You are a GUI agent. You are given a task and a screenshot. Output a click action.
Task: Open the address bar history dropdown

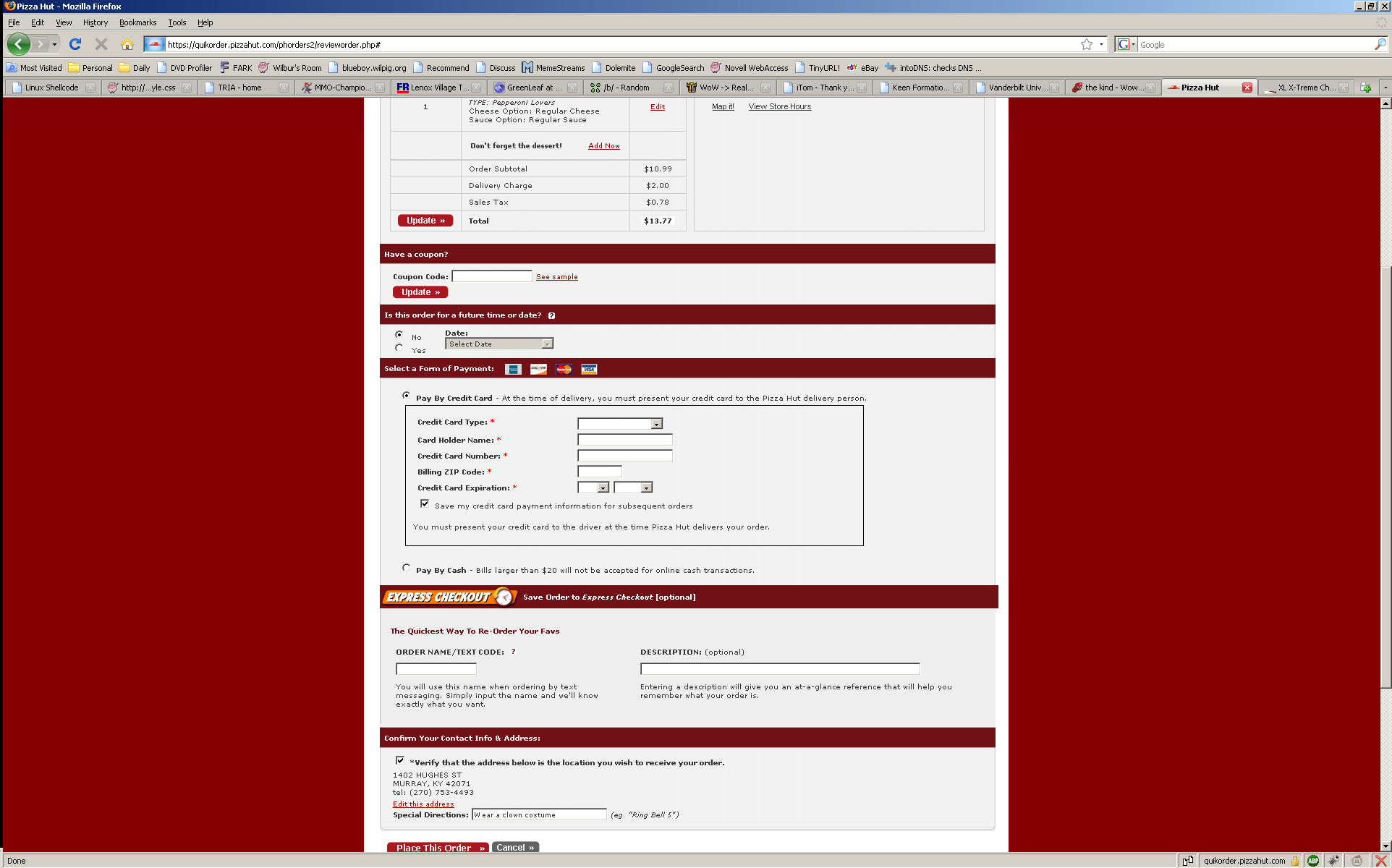[1102, 44]
